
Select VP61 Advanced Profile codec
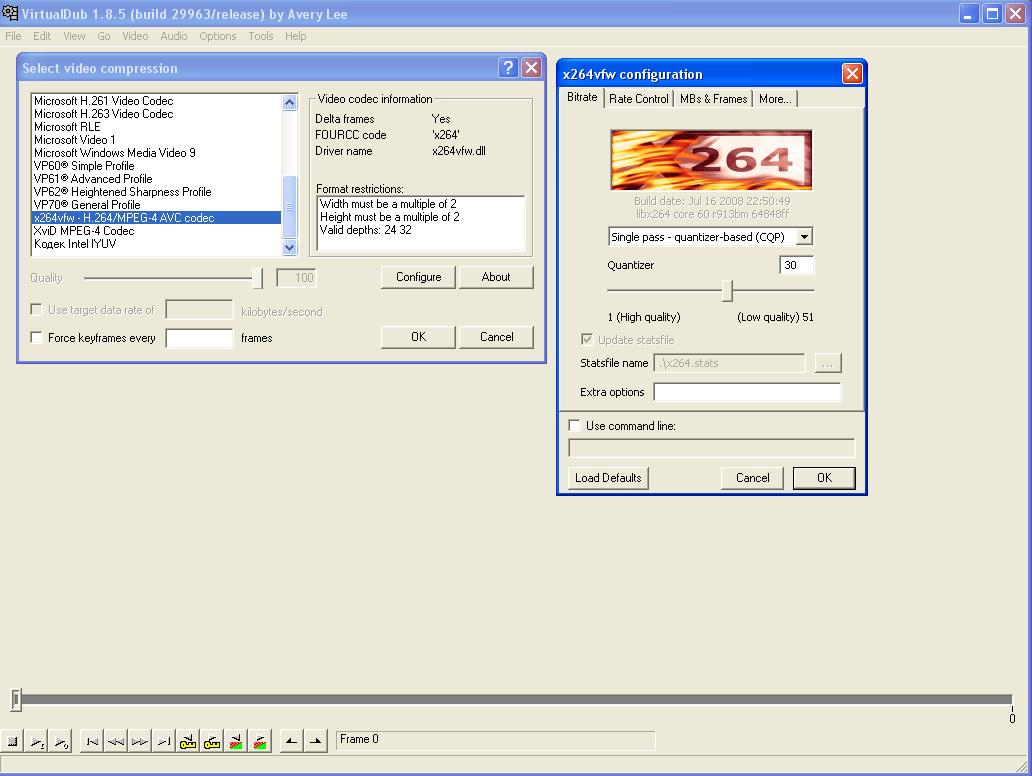pos(157,178)
